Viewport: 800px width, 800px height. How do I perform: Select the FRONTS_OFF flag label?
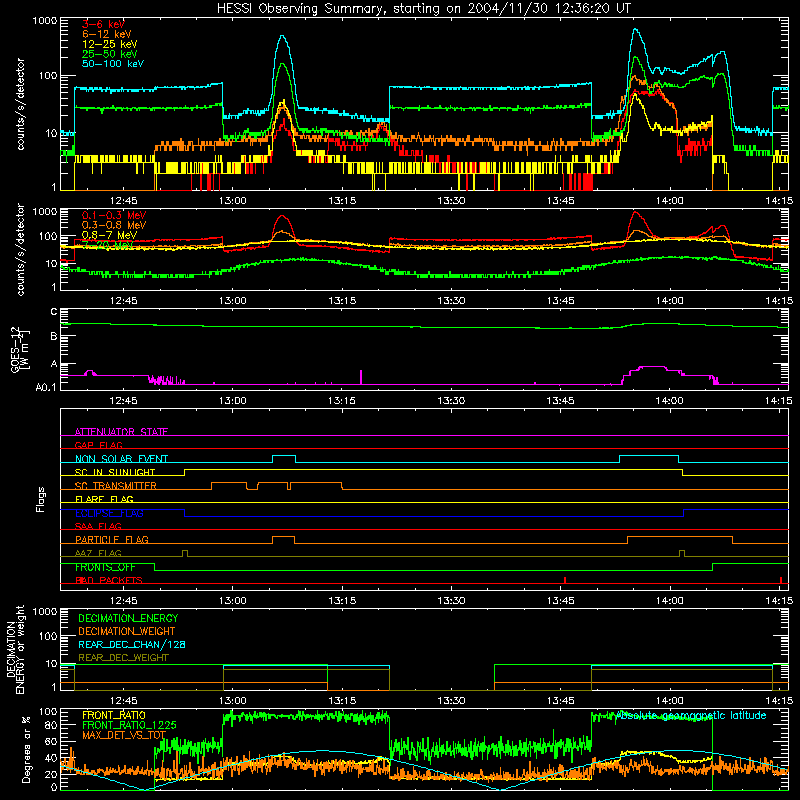(105, 567)
